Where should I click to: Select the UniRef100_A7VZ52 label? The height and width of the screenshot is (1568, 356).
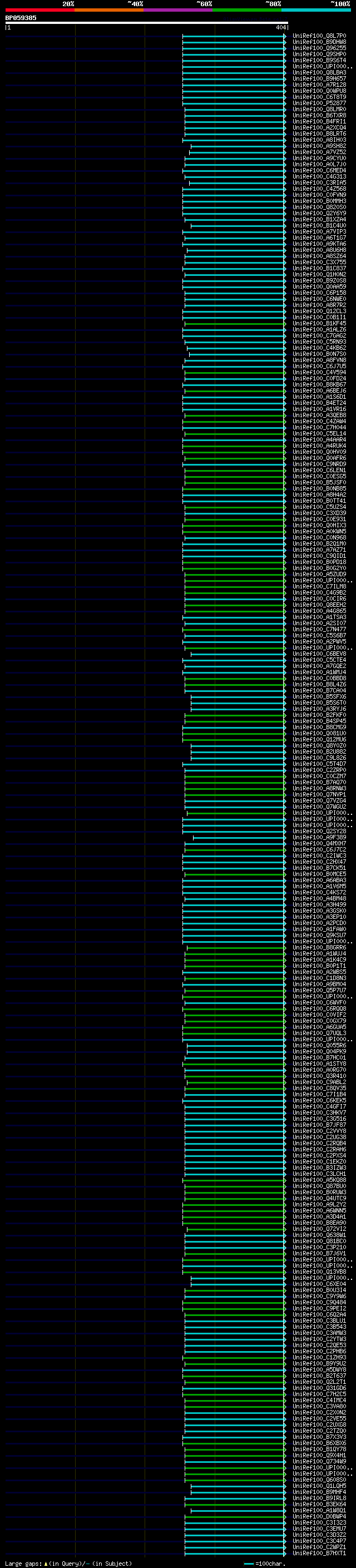319,152
